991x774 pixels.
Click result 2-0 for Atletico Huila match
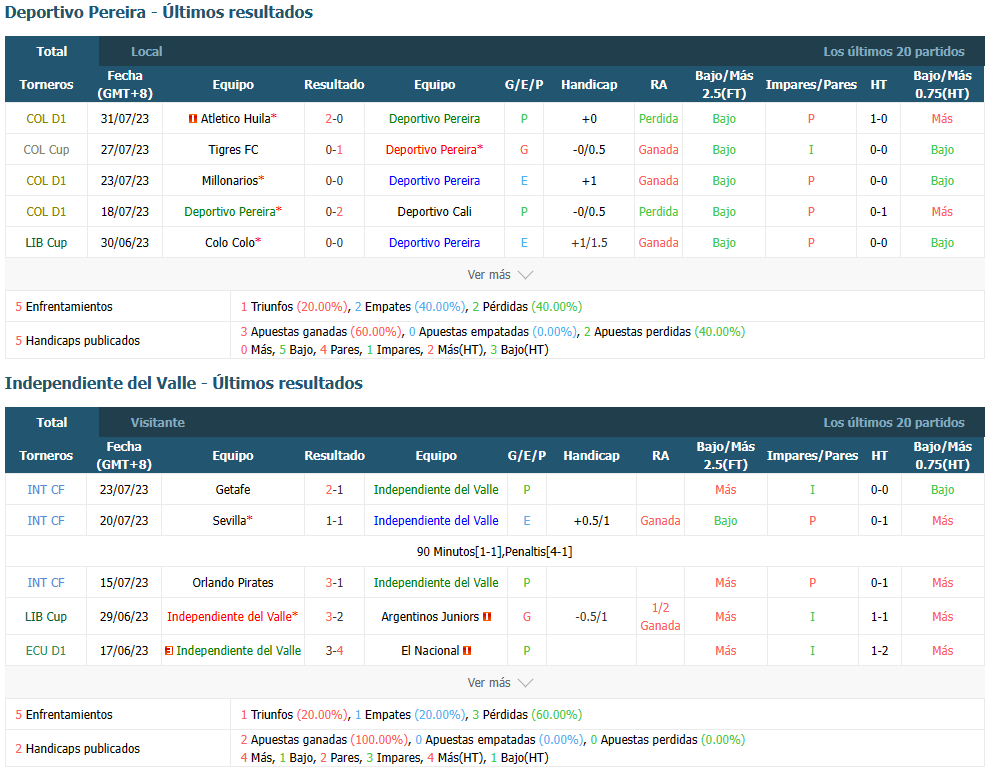pos(334,119)
